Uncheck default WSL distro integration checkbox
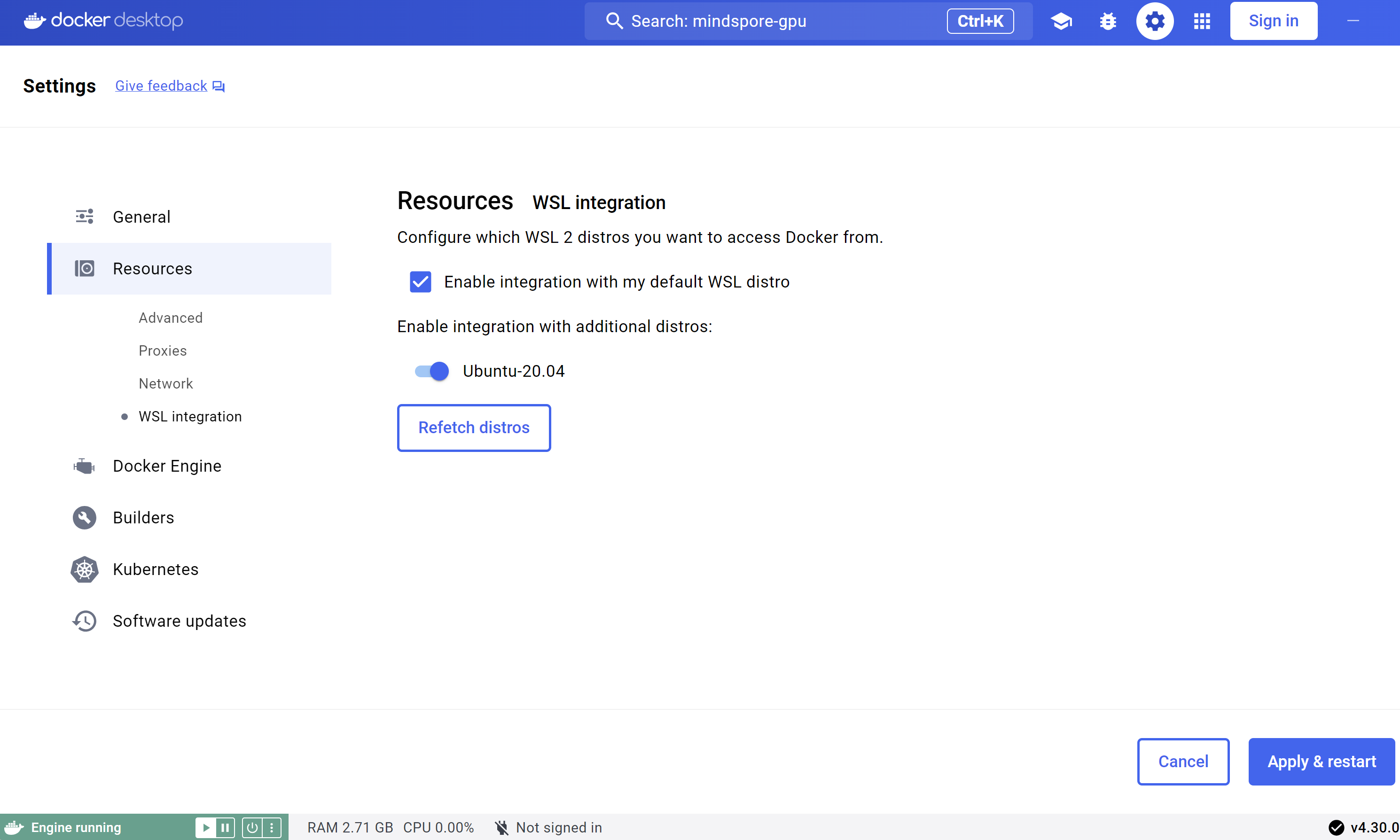 [x=421, y=282]
